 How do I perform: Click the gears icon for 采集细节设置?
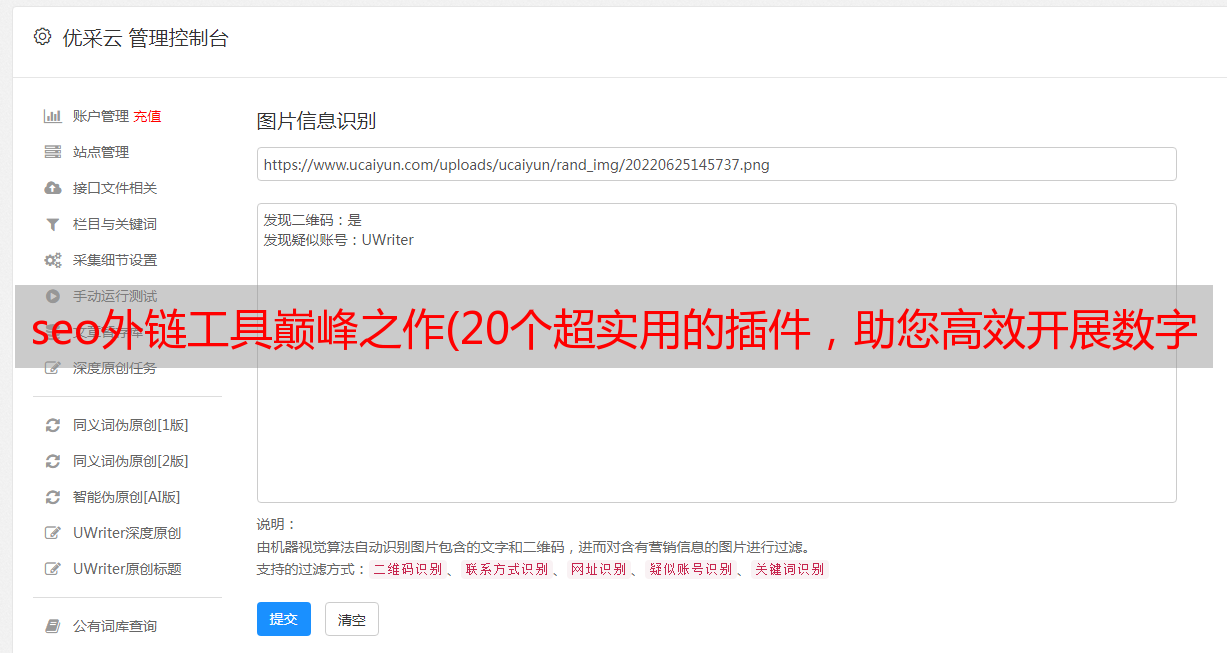tap(53, 260)
